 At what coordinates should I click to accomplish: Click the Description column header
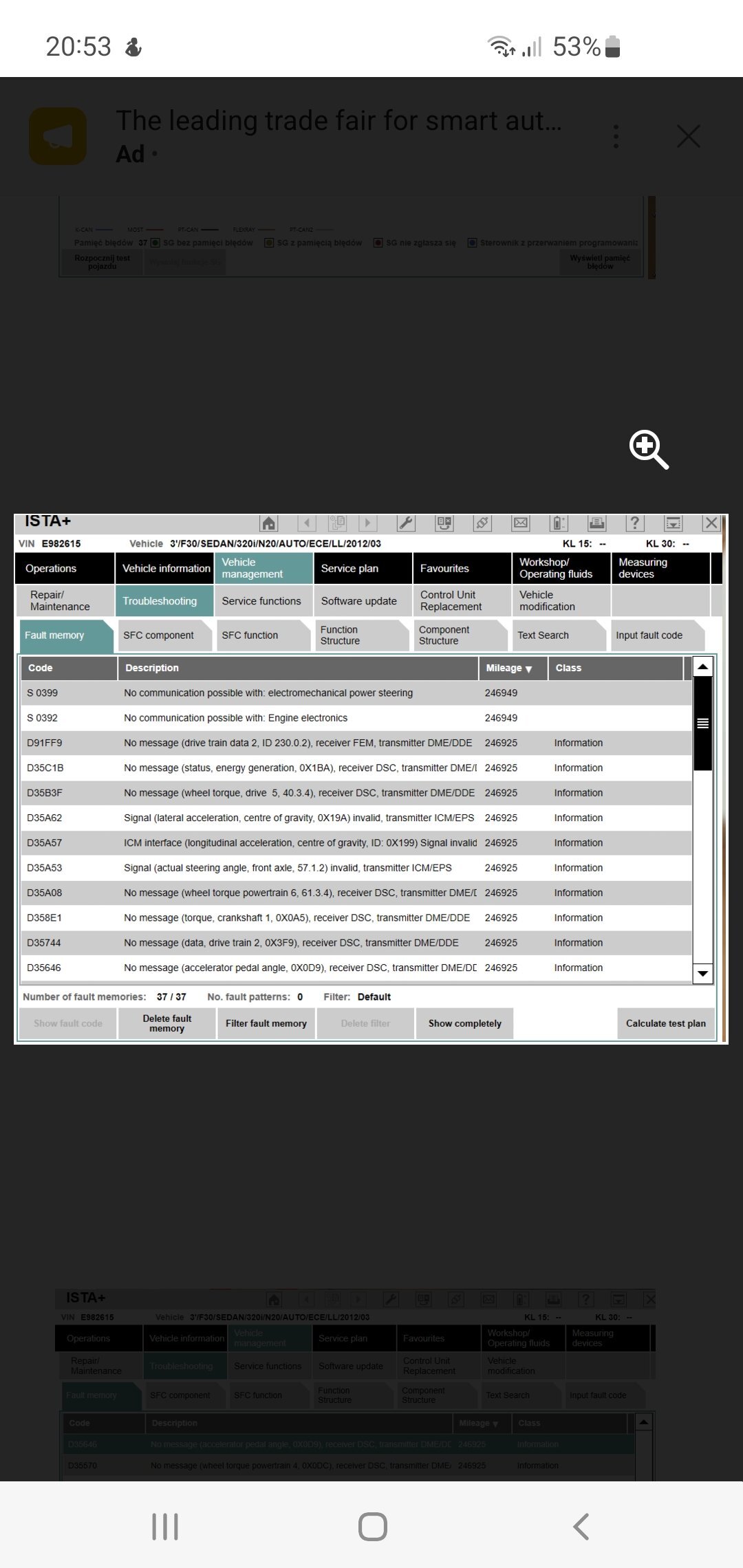pyautogui.click(x=298, y=668)
